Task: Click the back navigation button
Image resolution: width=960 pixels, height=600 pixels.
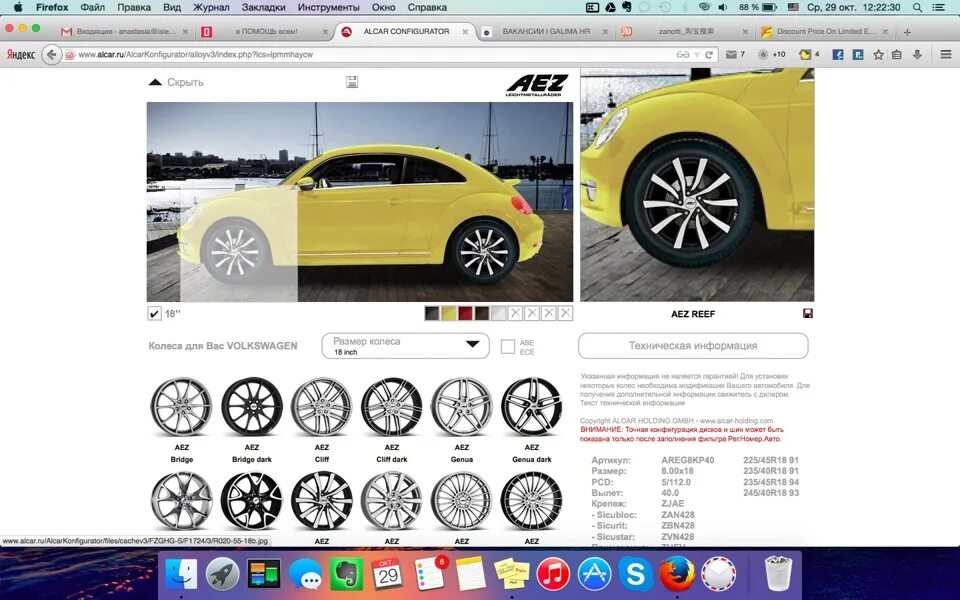Action: click(x=51, y=54)
